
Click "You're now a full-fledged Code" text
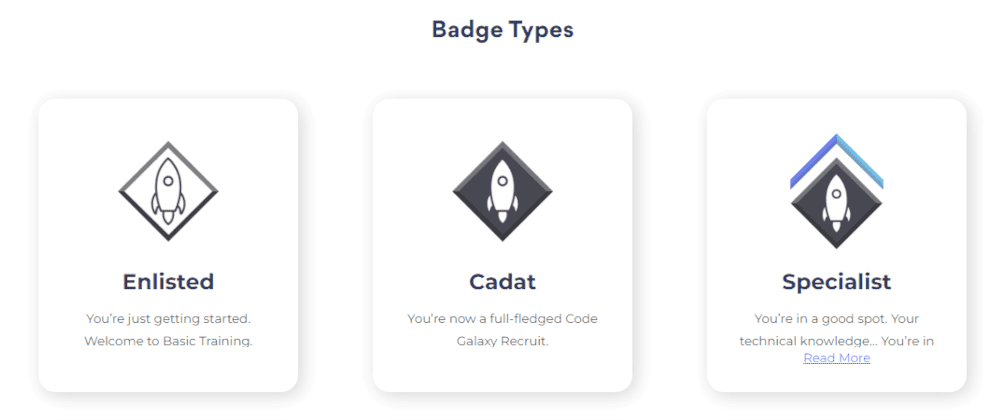pyautogui.click(x=503, y=318)
